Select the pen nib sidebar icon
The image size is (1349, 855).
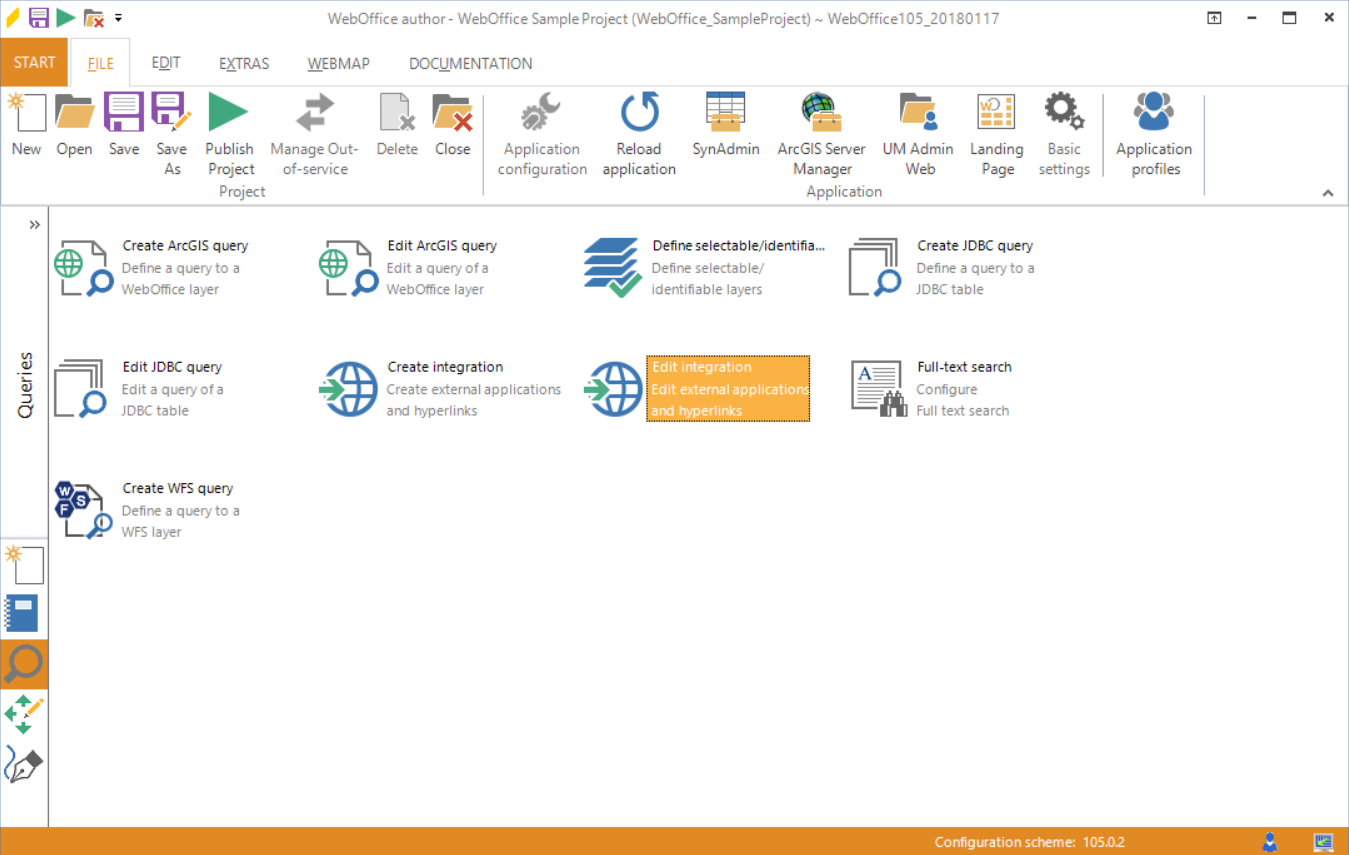24,765
